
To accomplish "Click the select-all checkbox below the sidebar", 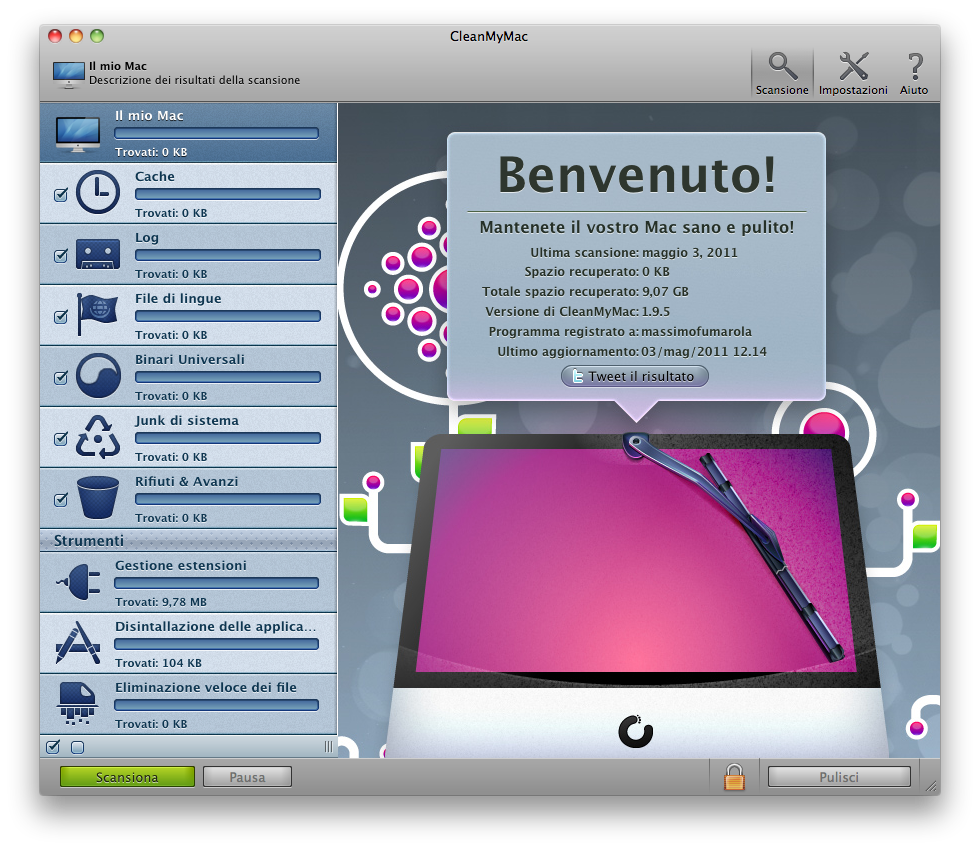I will 54,747.
